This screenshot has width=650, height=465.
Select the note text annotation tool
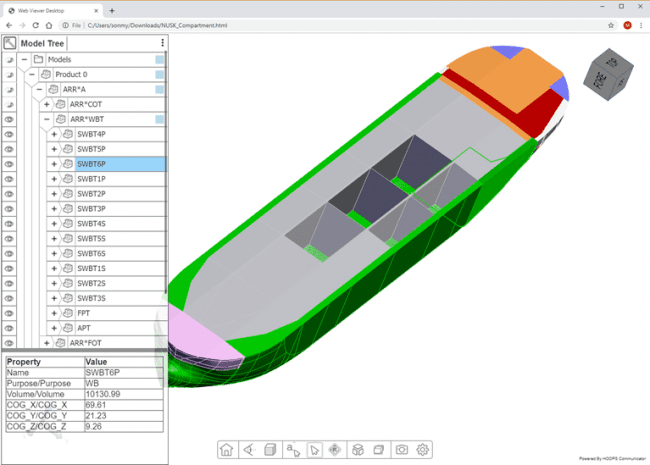click(x=292, y=450)
